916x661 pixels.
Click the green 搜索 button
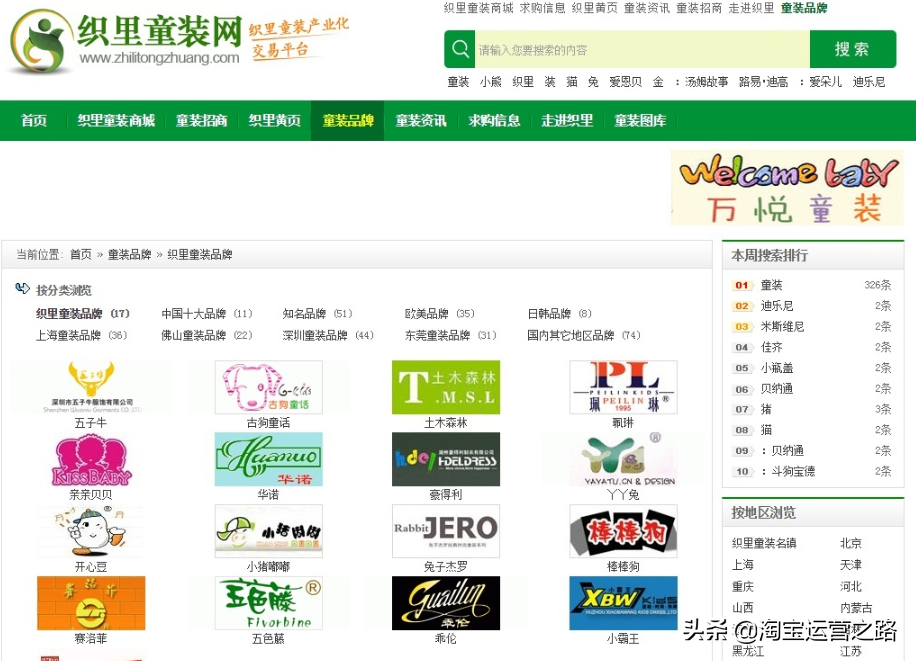pos(853,49)
